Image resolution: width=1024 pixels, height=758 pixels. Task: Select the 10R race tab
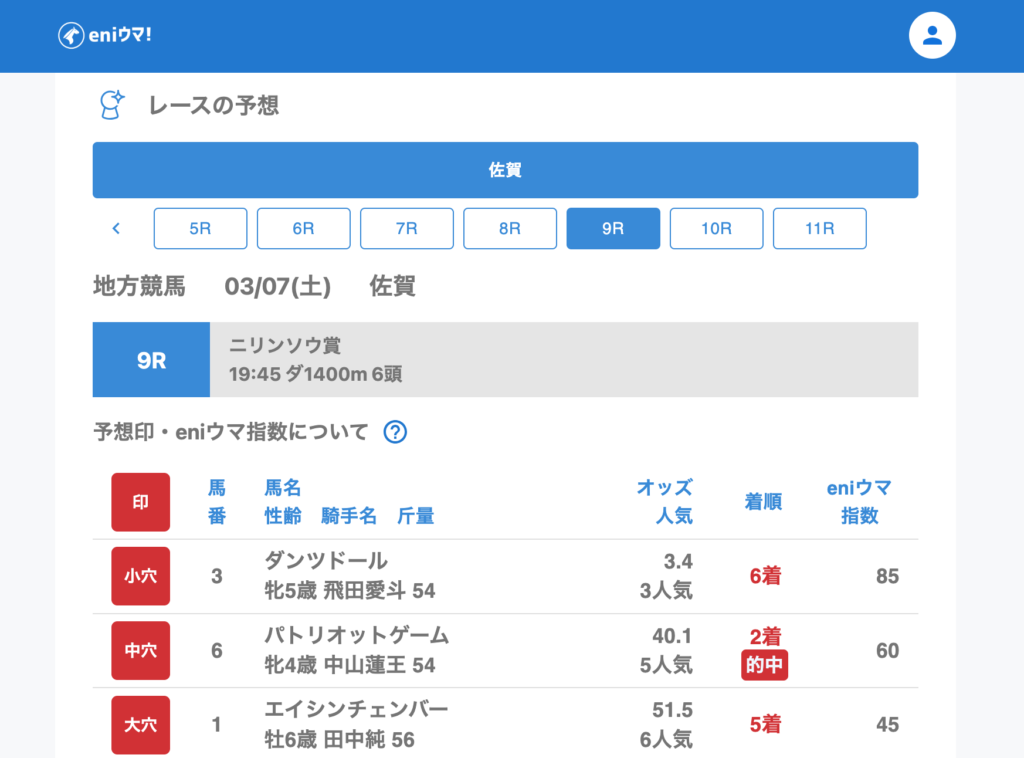click(x=716, y=228)
